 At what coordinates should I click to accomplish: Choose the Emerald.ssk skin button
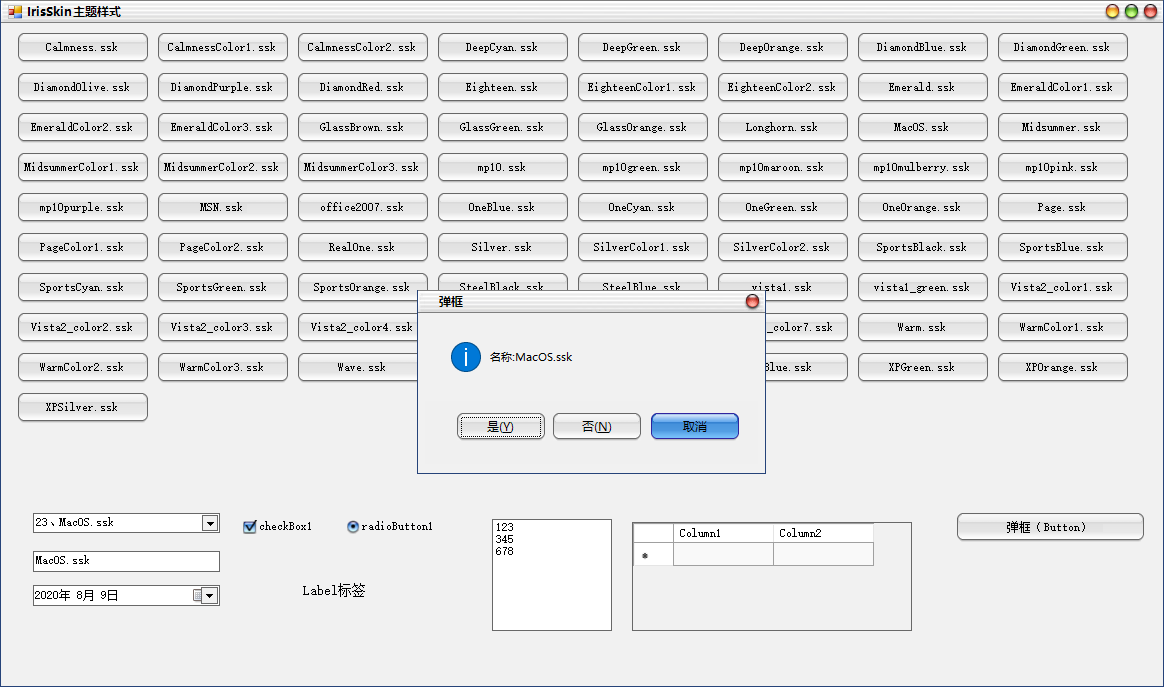[x=923, y=87]
